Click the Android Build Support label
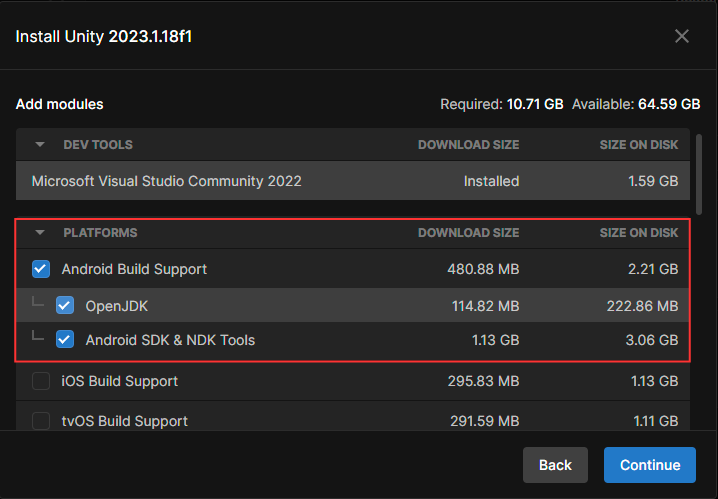Screen dimensions: 718x499 click(x=134, y=269)
